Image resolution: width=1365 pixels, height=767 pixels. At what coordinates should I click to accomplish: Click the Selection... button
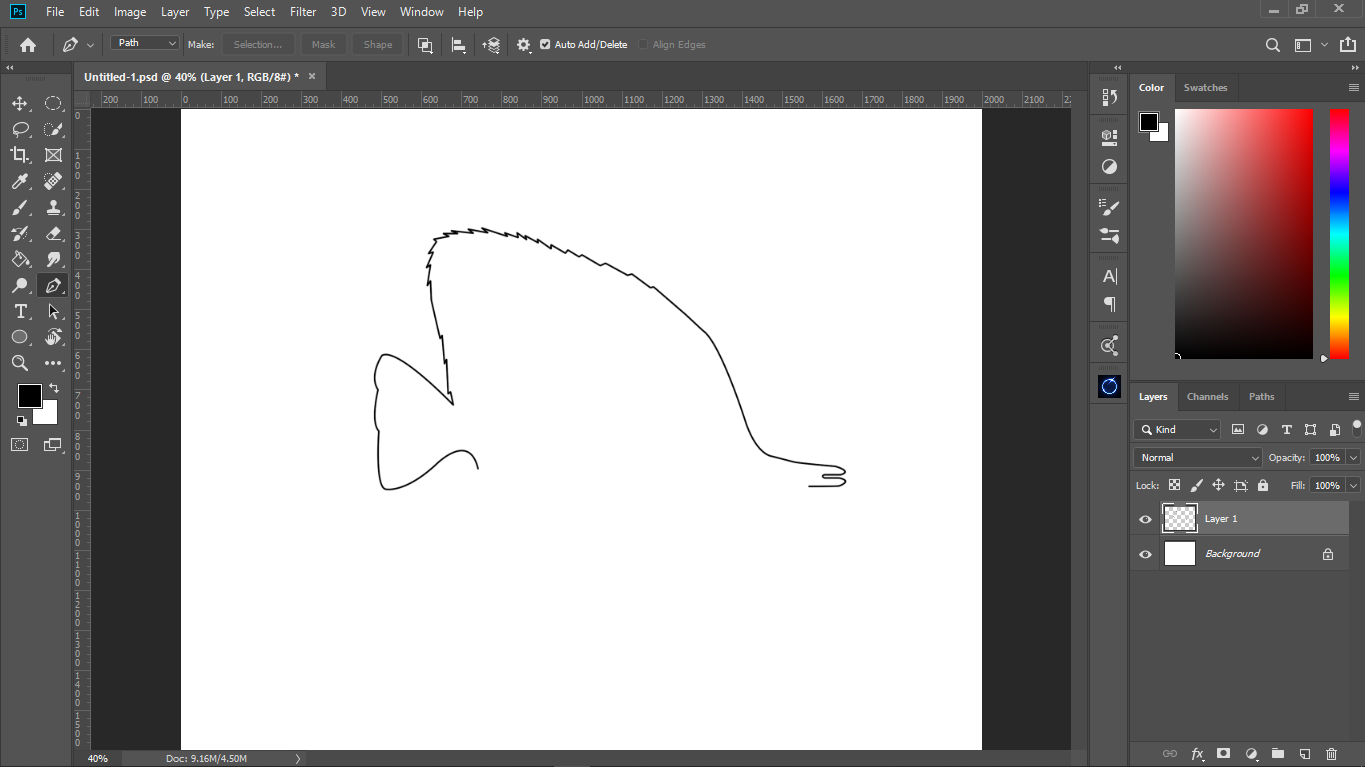tap(258, 45)
